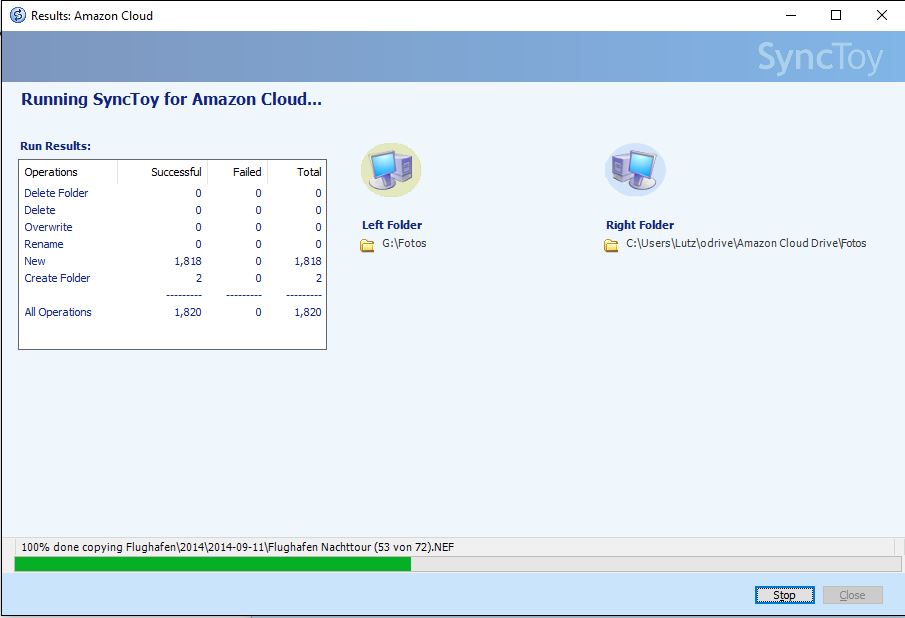The image size is (905, 618).
Task: Click the Delete row label
Action: click(x=40, y=210)
